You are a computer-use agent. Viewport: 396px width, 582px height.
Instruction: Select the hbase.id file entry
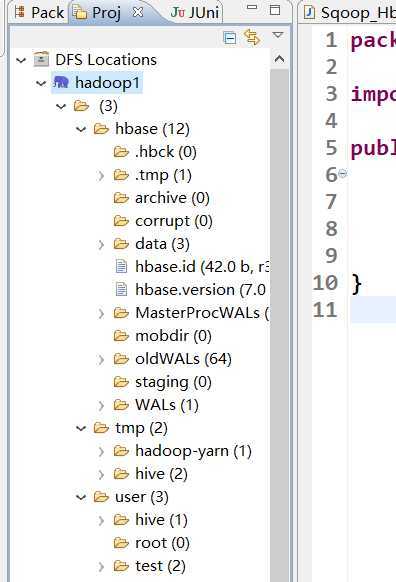coord(202,267)
